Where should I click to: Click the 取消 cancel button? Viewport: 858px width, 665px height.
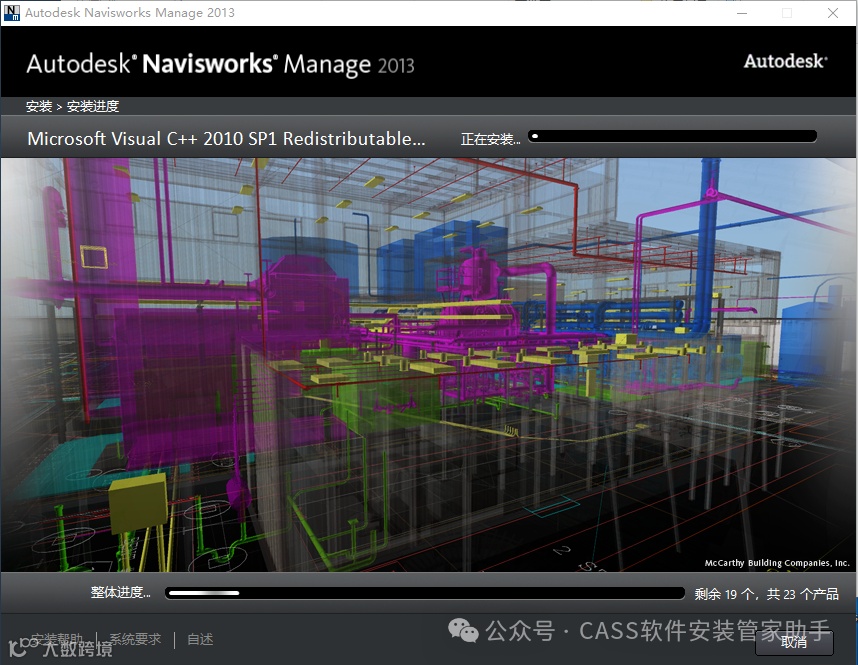click(794, 643)
